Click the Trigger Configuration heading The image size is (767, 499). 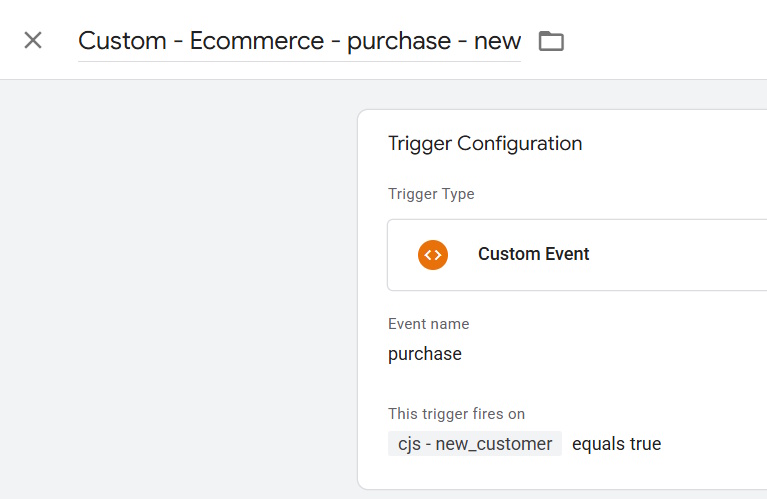[485, 143]
